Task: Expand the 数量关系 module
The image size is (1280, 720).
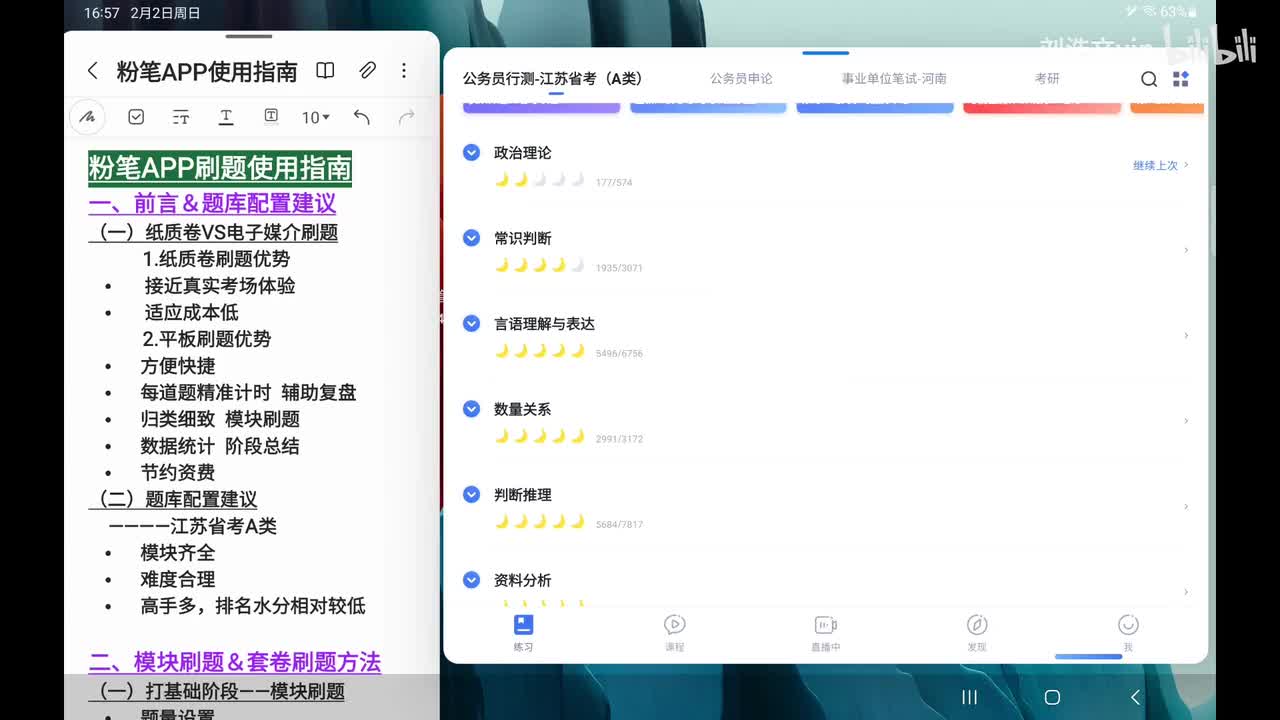Action: 472,409
